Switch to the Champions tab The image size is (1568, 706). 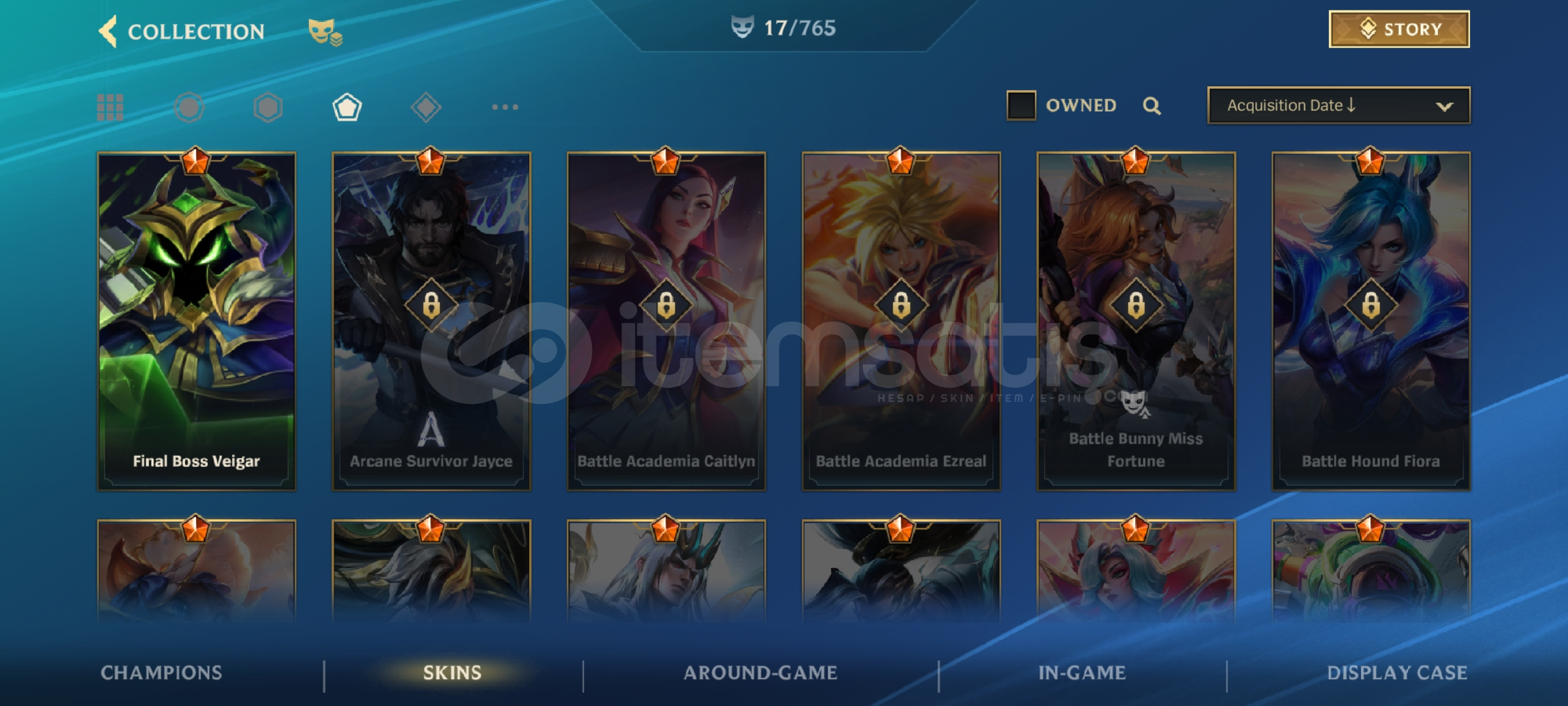click(161, 673)
